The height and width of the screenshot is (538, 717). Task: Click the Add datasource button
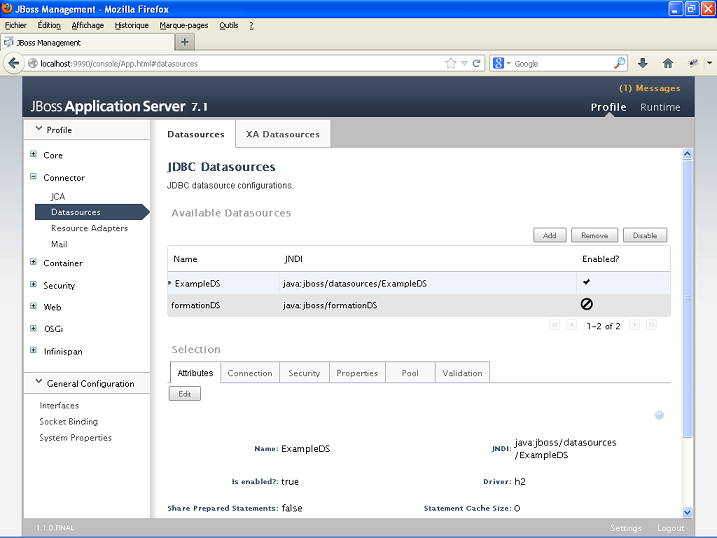point(549,235)
